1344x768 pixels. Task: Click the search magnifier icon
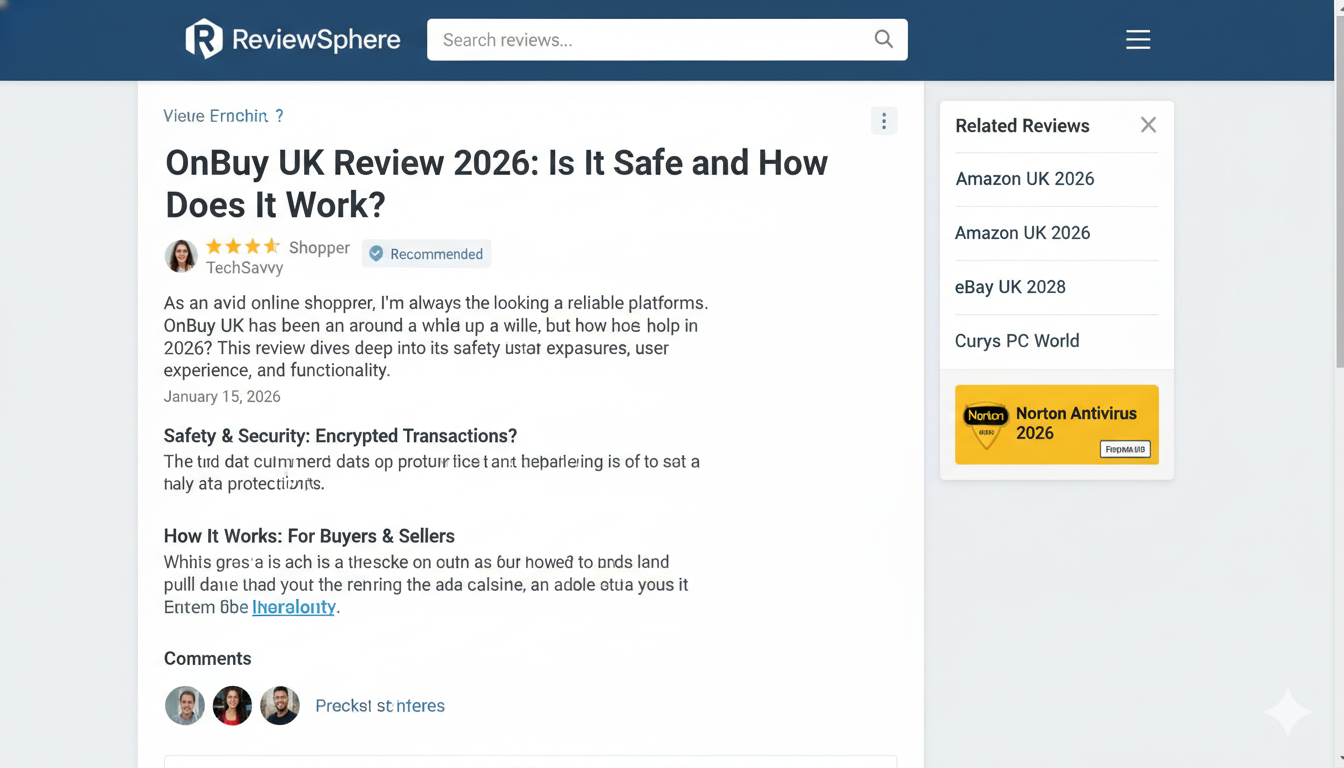883,39
